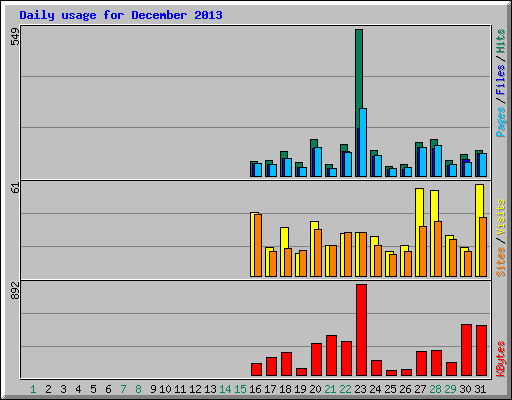The width and height of the screenshot is (512, 400).
Task: Click the red KBytes bar for day 18
Action: point(286,364)
